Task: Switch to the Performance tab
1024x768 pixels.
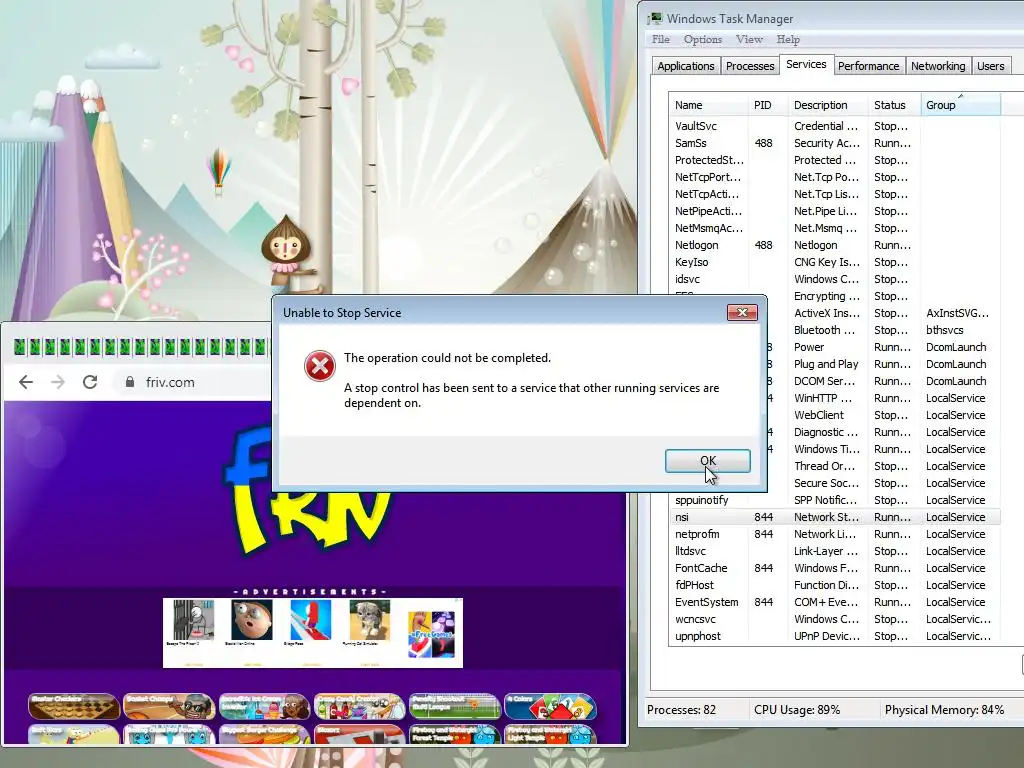Action: tap(869, 66)
